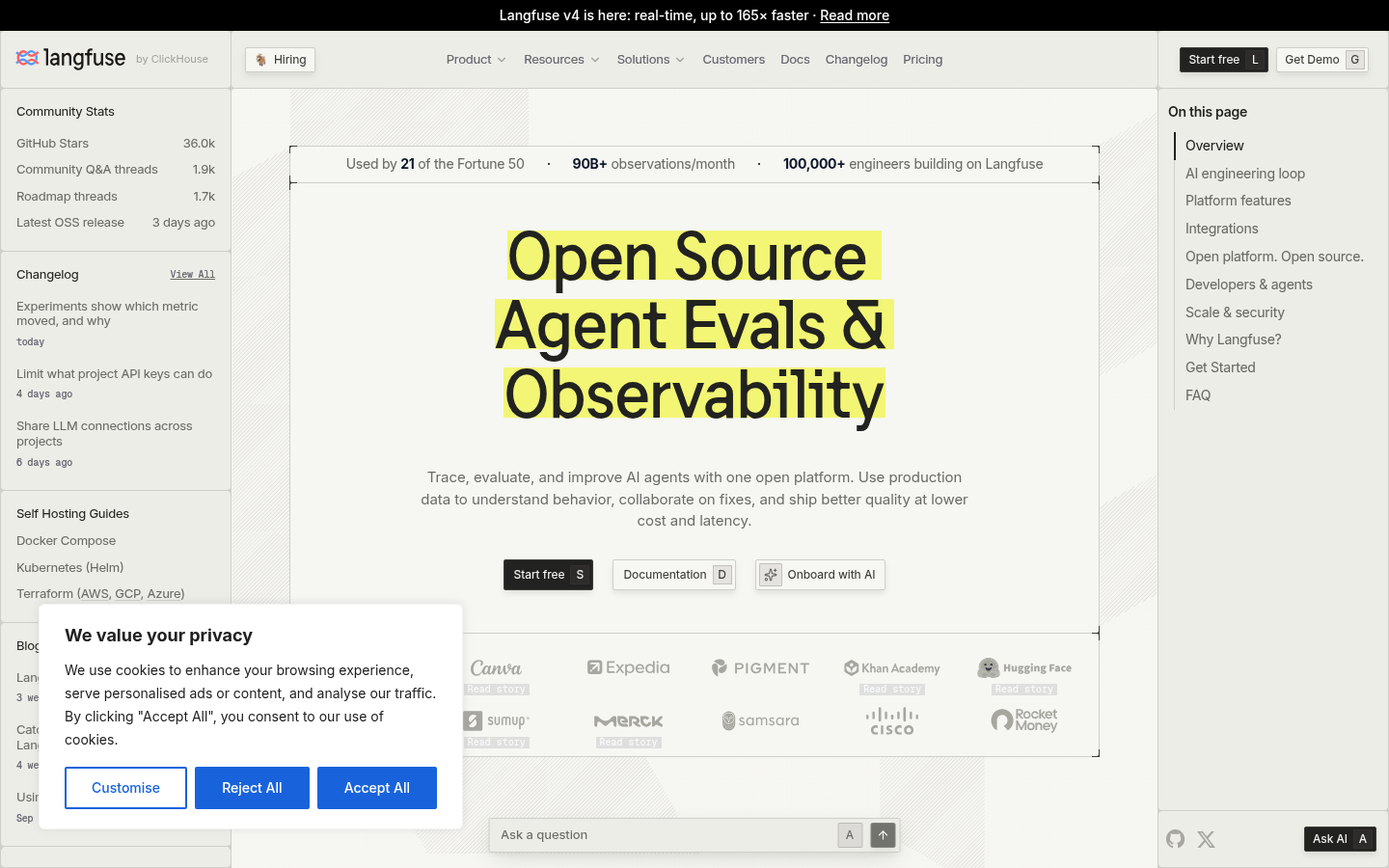Open the Pricing nav item
Image resolution: width=1389 pixels, height=868 pixels.
(923, 60)
